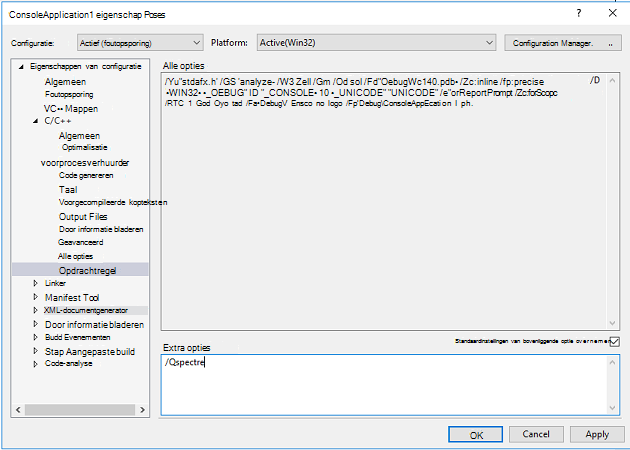Click the help question mark icon
The image size is (630, 450).
point(578,13)
